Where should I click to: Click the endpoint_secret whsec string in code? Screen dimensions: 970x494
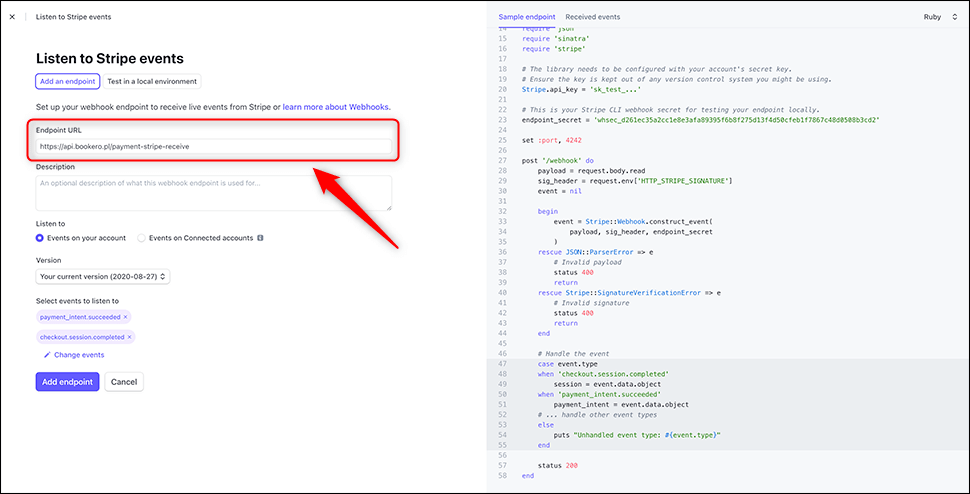coord(737,119)
